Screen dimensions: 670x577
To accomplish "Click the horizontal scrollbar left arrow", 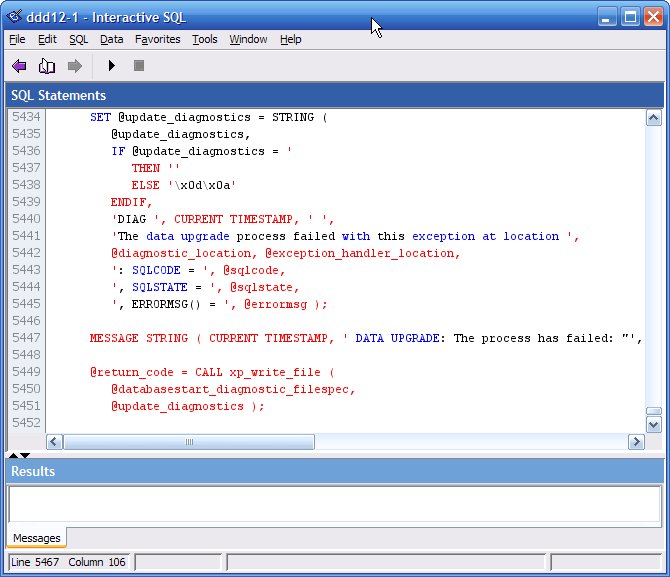I will 54,442.
